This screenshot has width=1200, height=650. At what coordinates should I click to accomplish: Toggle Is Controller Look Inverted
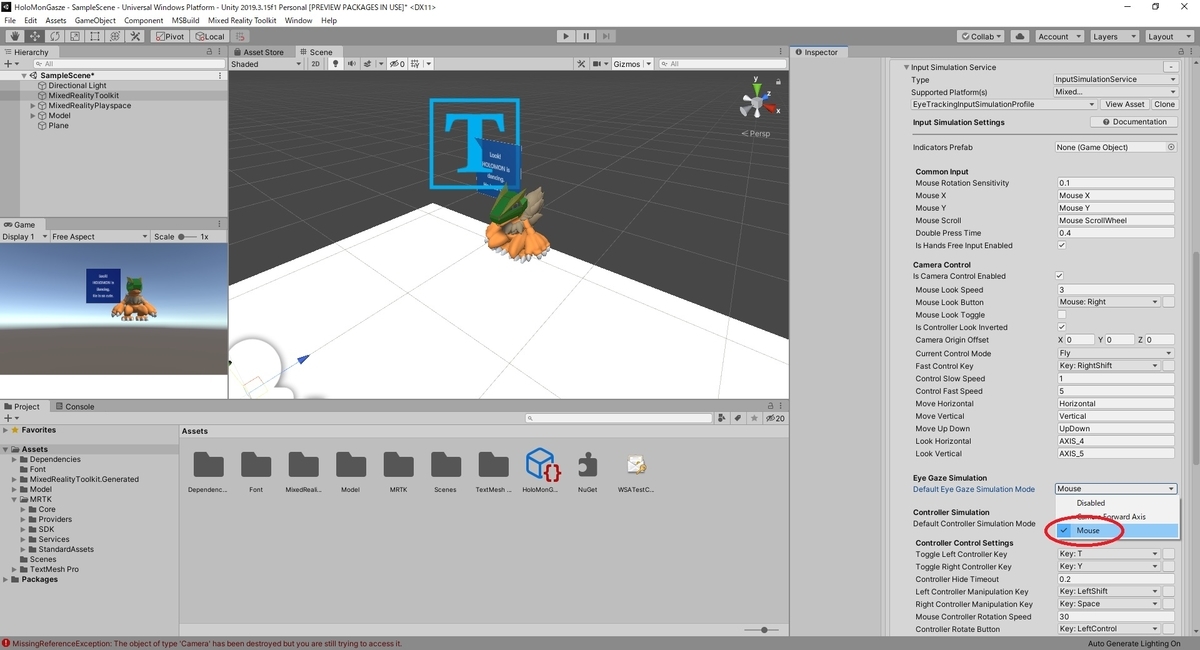click(1061, 327)
